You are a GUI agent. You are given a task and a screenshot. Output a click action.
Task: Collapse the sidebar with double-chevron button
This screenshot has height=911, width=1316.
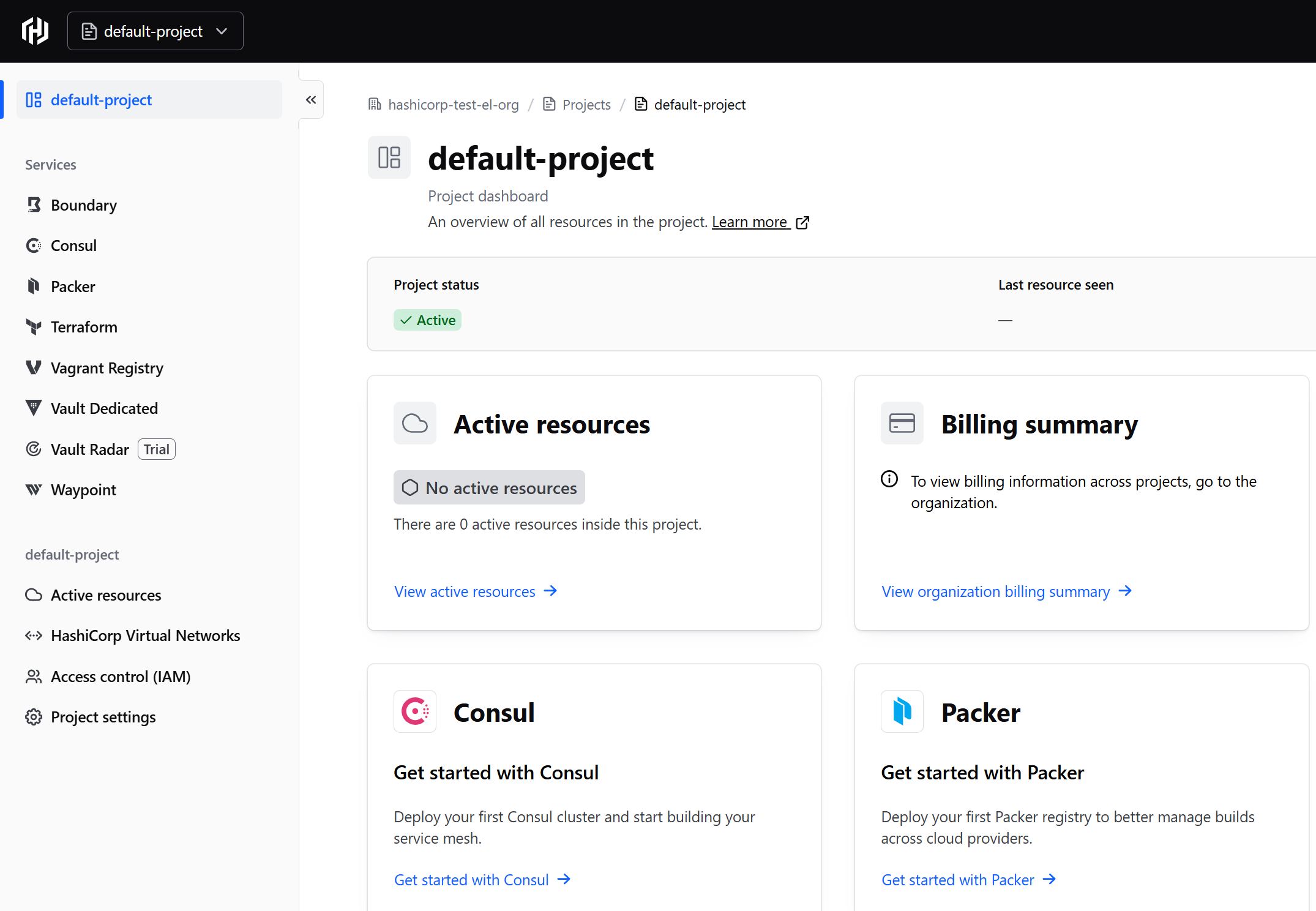[311, 100]
